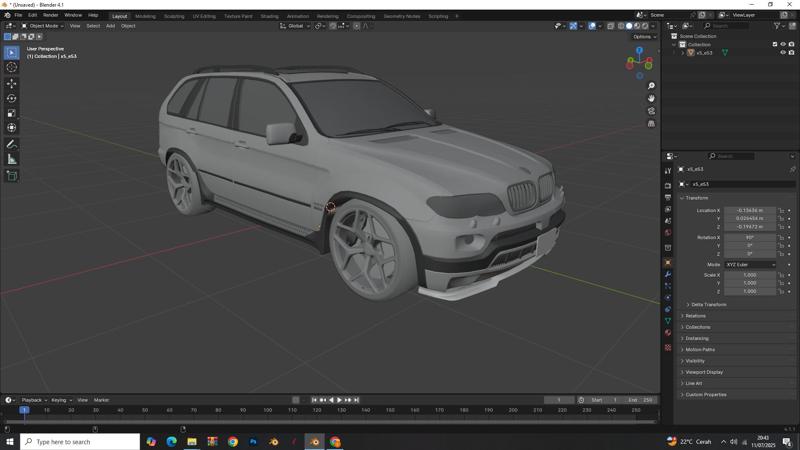Open the Render properties tab
Screen dimensions: 800x450
click(x=668, y=186)
